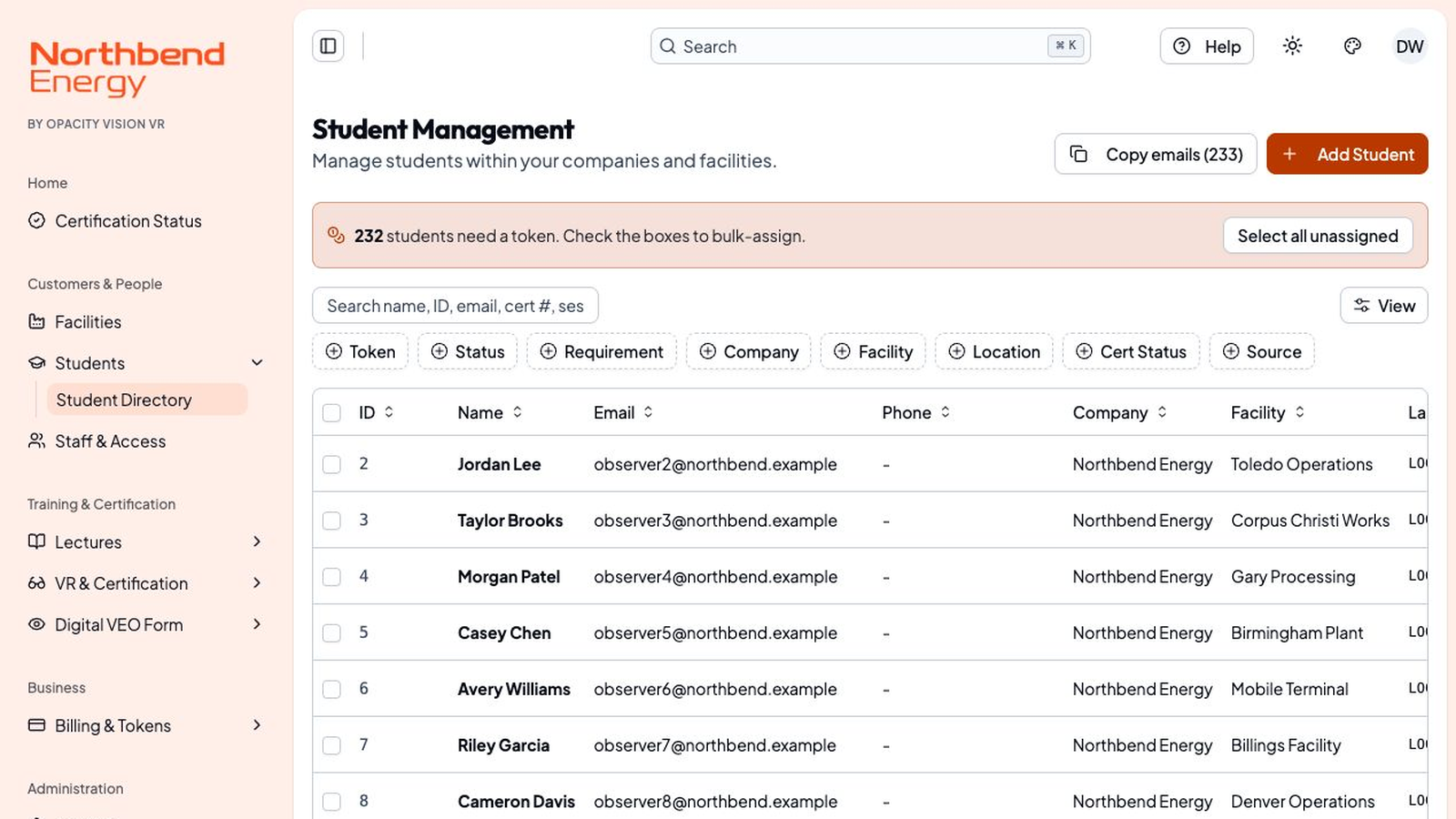Viewport: 1456px width, 819px height.
Task: Open the Help button
Action: pos(1207,46)
